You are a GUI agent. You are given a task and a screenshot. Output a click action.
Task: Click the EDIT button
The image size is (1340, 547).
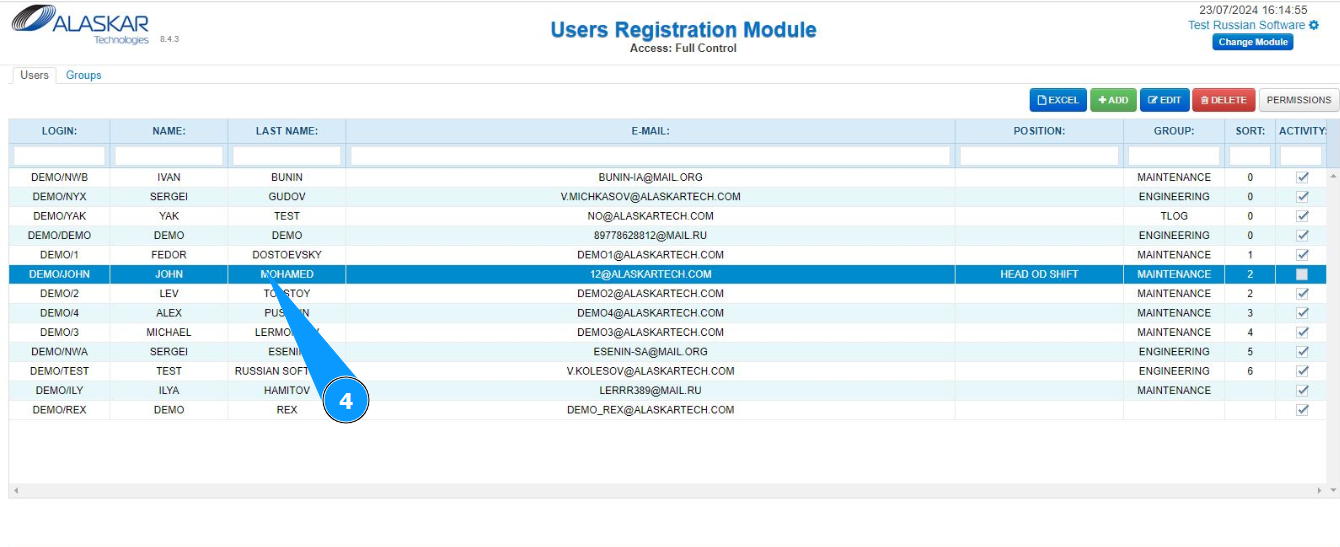(1164, 100)
